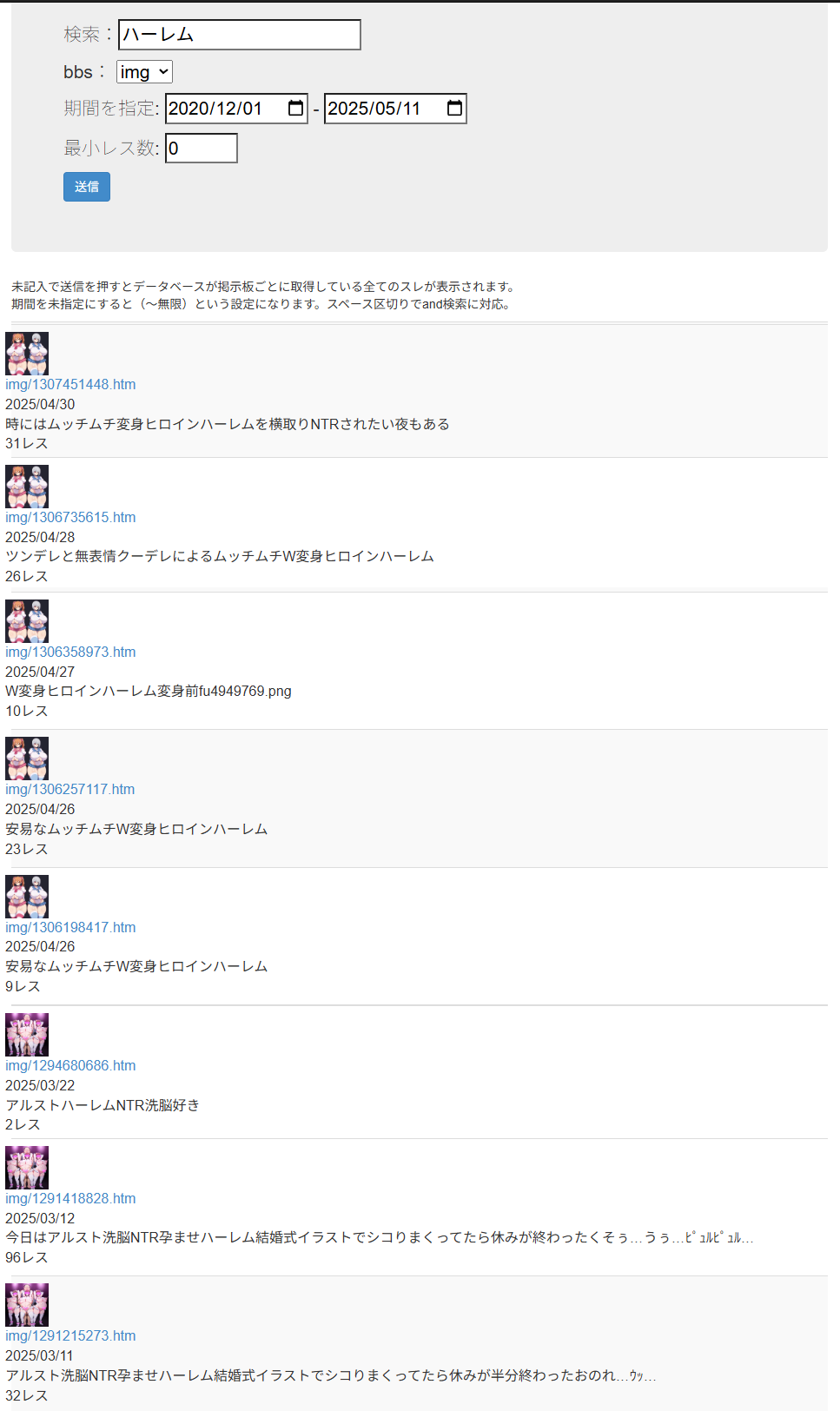This screenshot has height=1411, width=840.
Task: Focus the 検索 field containing ハーレム
Action: [x=240, y=35]
